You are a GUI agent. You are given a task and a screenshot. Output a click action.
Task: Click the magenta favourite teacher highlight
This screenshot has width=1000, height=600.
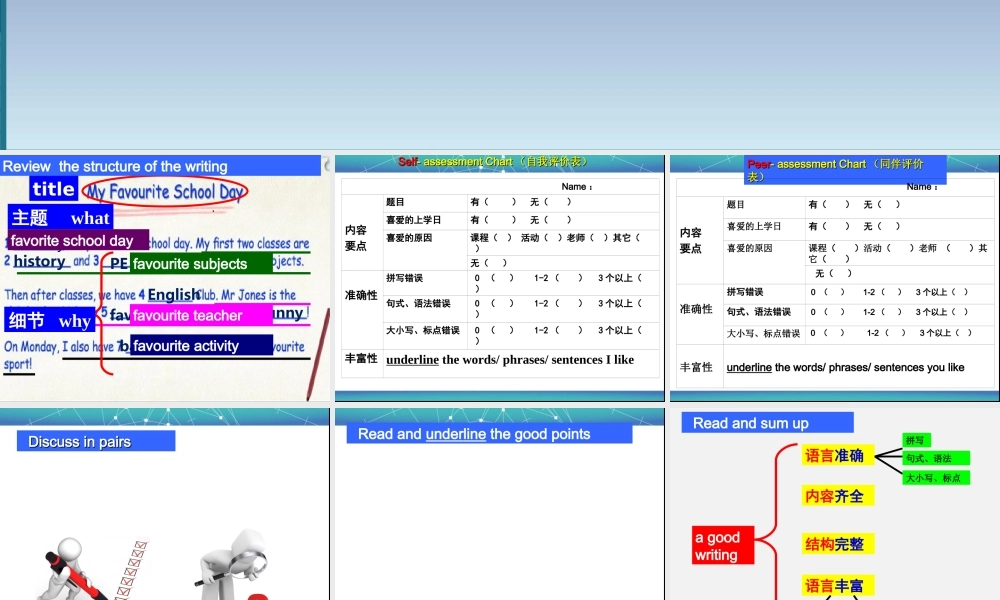pyautogui.click(x=196, y=315)
